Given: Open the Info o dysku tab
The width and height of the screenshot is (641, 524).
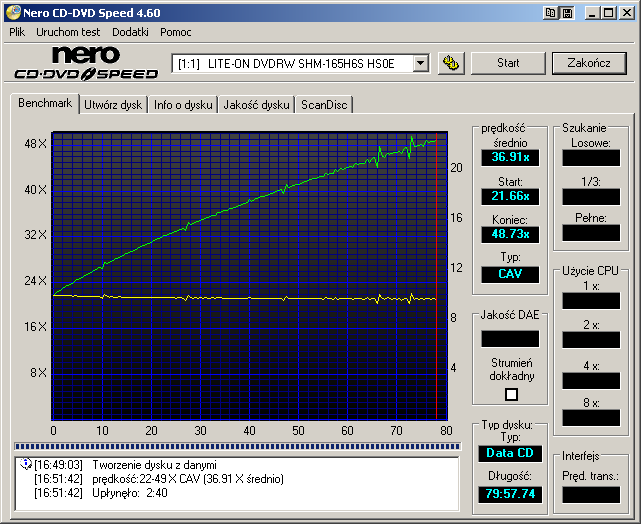Looking at the screenshot, I should [x=183, y=105].
